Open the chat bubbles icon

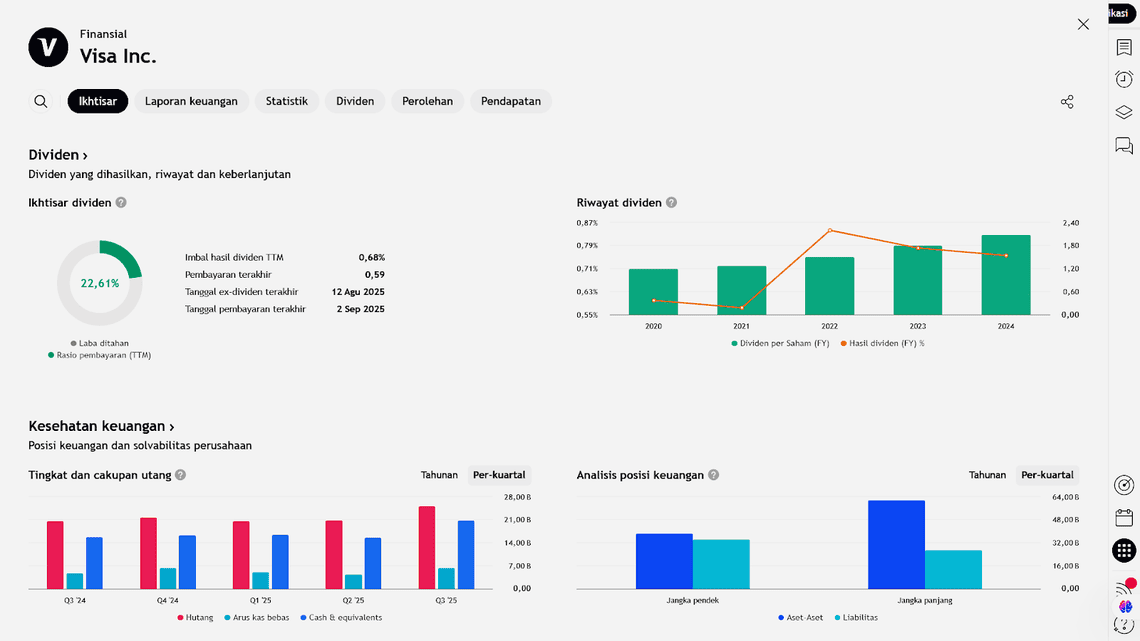[1124, 146]
